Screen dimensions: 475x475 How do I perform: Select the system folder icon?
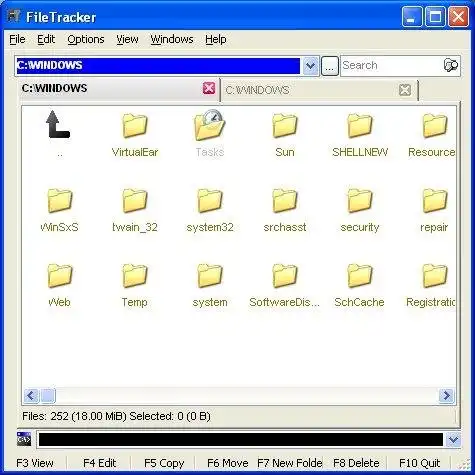pos(210,276)
